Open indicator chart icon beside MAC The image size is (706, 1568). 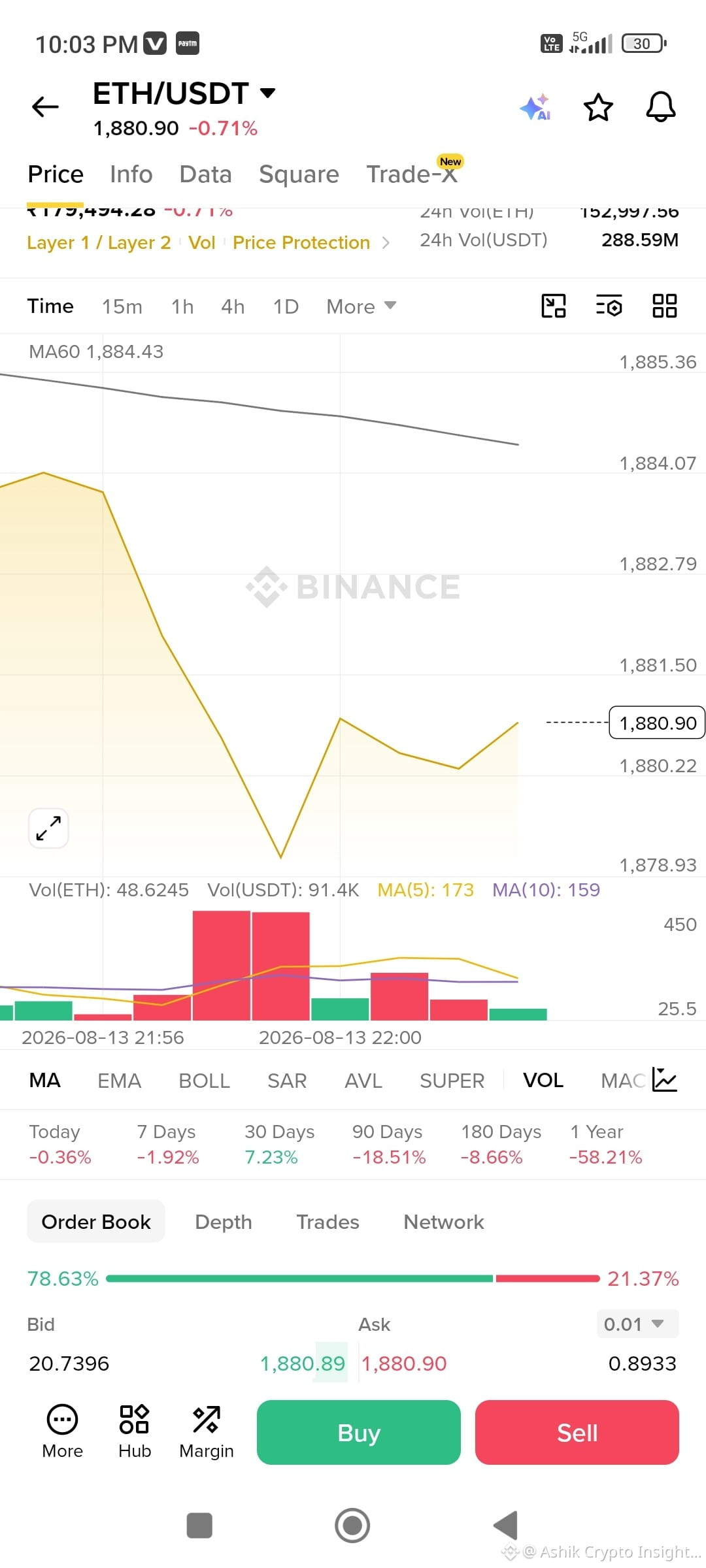point(665,1080)
